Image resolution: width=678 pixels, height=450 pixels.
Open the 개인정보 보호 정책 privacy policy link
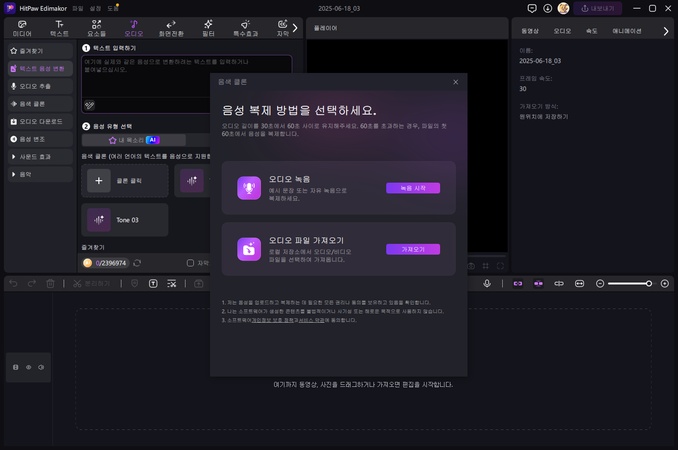tap(272, 320)
